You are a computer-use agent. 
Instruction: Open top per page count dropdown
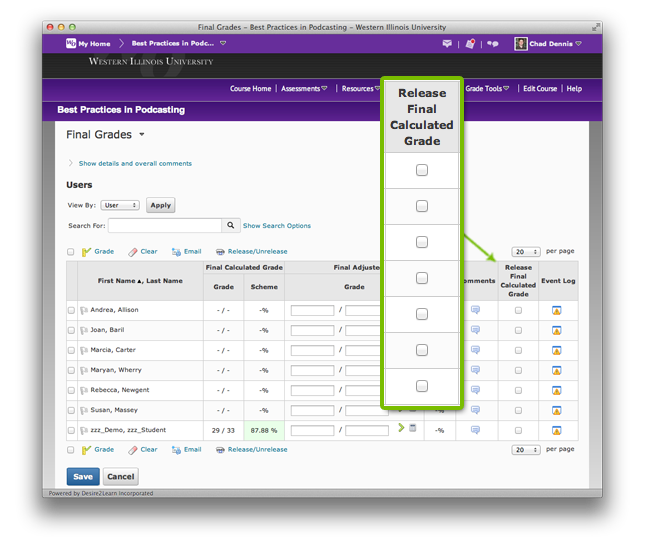point(526,252)
